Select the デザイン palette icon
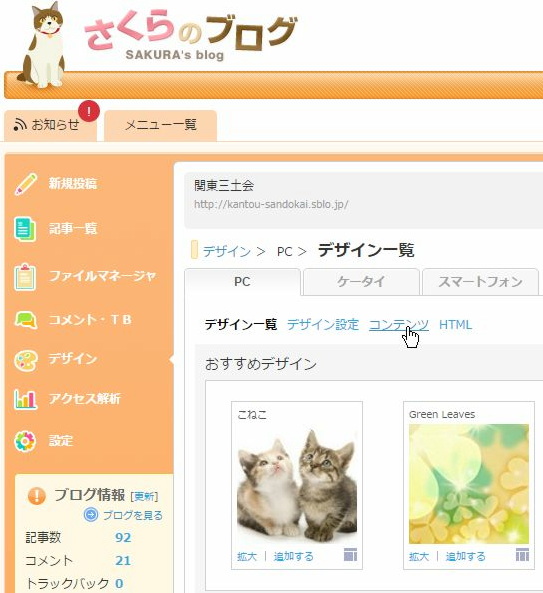Image resolution: width=543 pixels, height=593 pixels. pos(25,360)
